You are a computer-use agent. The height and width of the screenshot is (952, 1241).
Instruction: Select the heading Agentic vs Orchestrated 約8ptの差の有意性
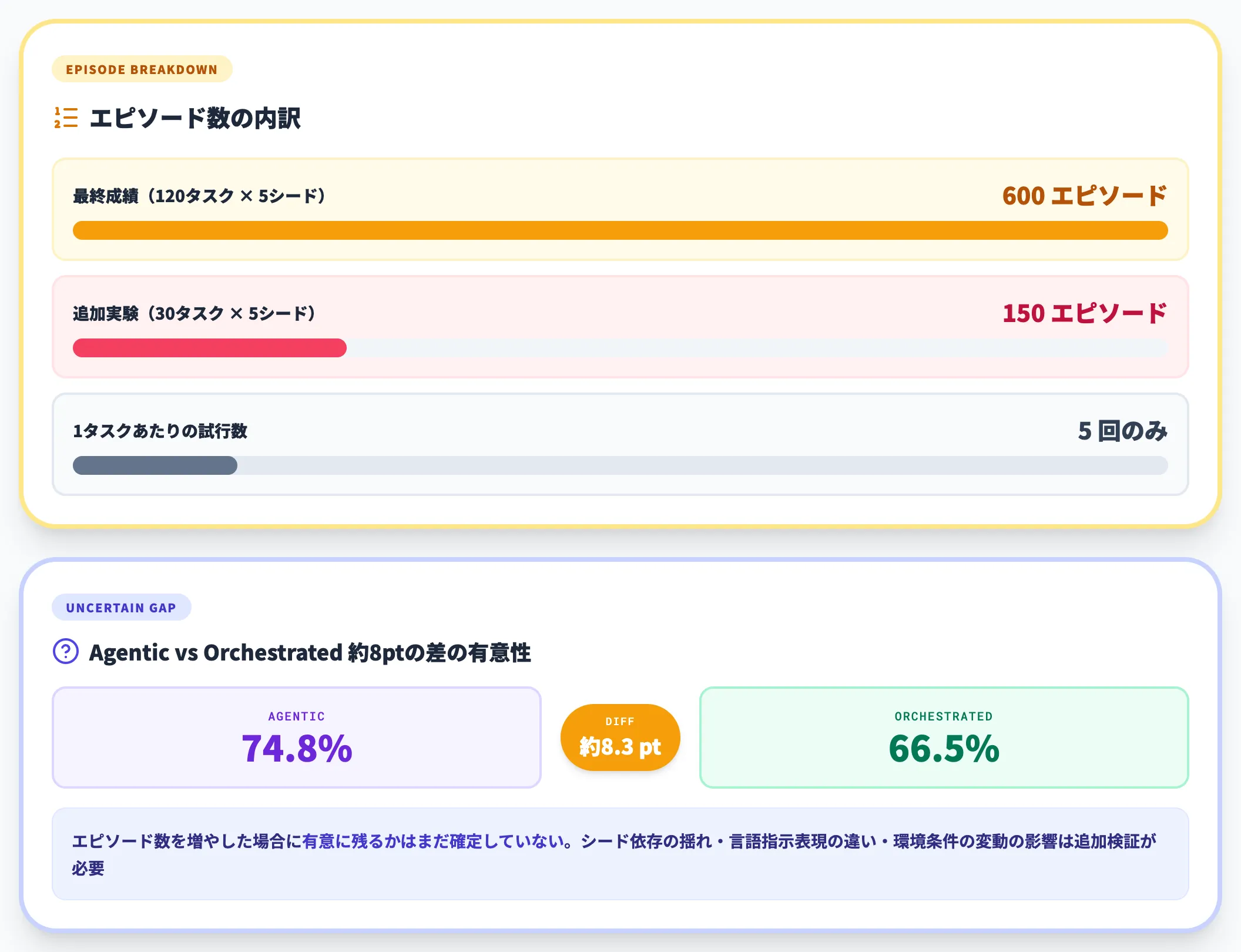tap(310, 652)
